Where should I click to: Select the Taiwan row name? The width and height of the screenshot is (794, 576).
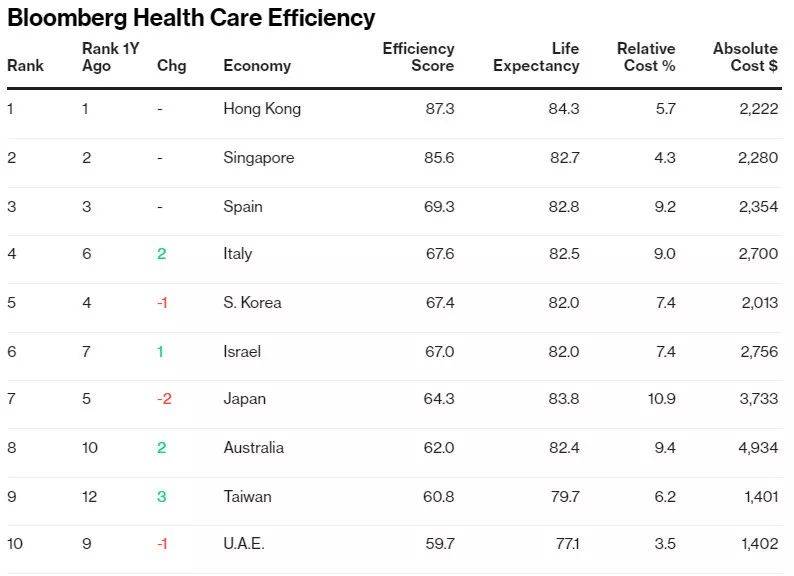pyautogui.click(x=247, y=496)
